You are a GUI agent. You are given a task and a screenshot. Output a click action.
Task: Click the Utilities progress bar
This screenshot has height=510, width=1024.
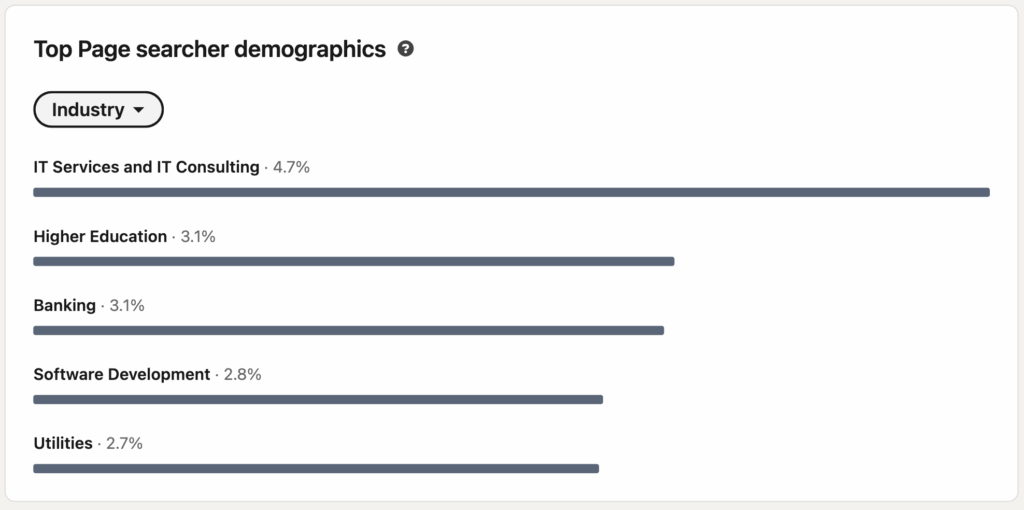click(x=316, y=468)
